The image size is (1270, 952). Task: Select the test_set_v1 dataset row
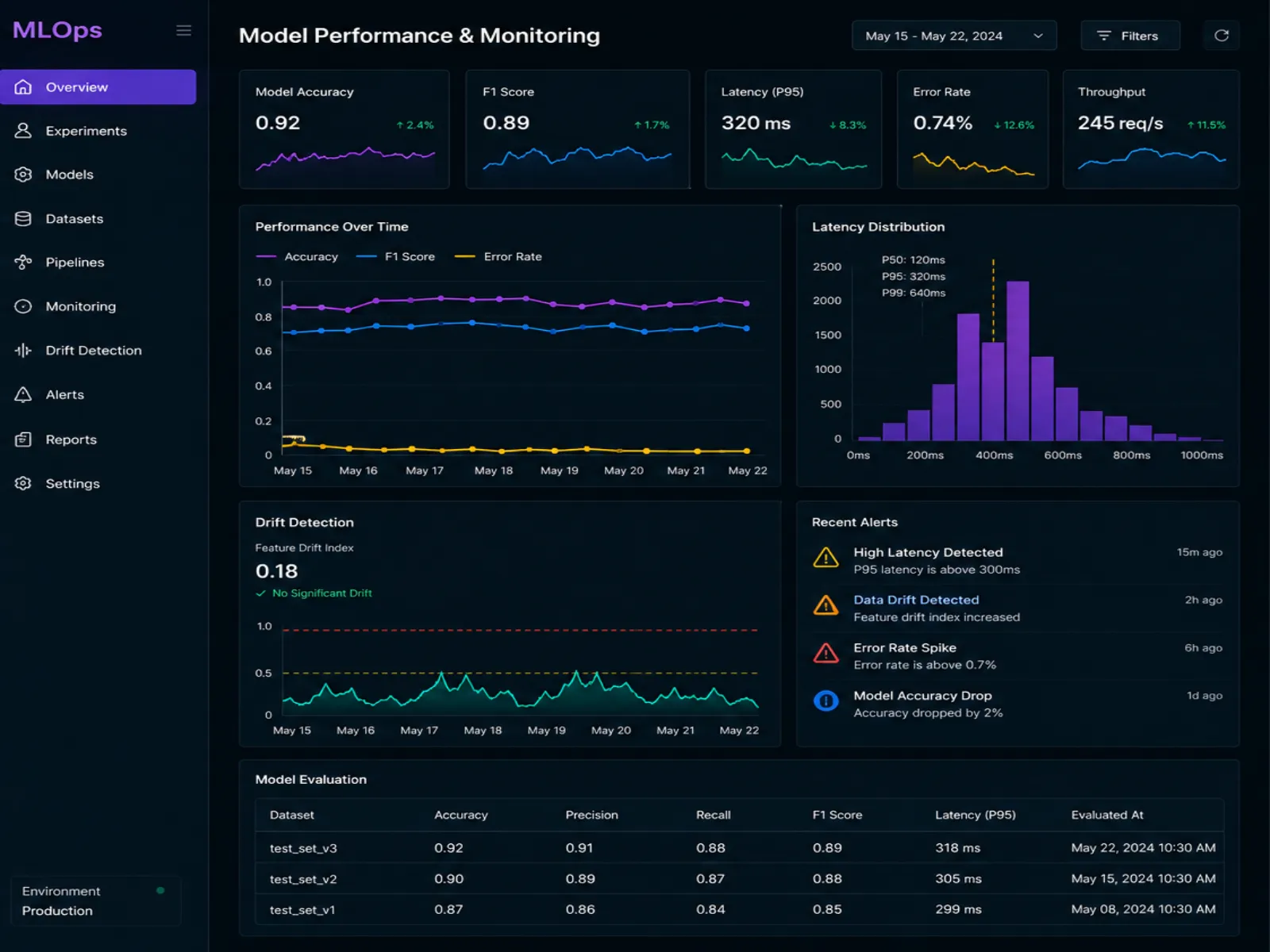740,910
